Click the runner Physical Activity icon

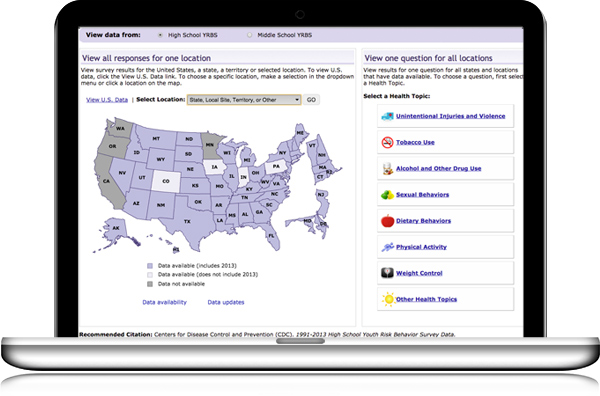tap(387, 247)
